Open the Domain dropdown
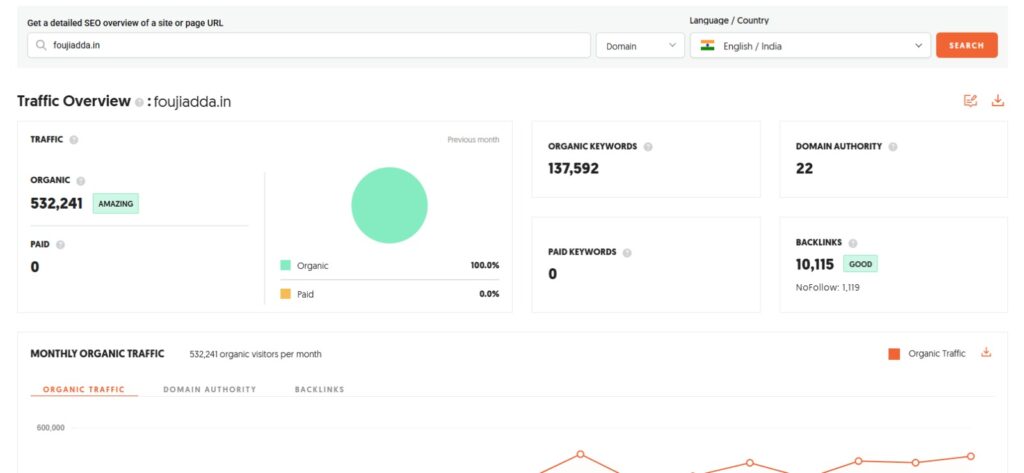This screenshot has width=1024, height=473. [640, 46]
